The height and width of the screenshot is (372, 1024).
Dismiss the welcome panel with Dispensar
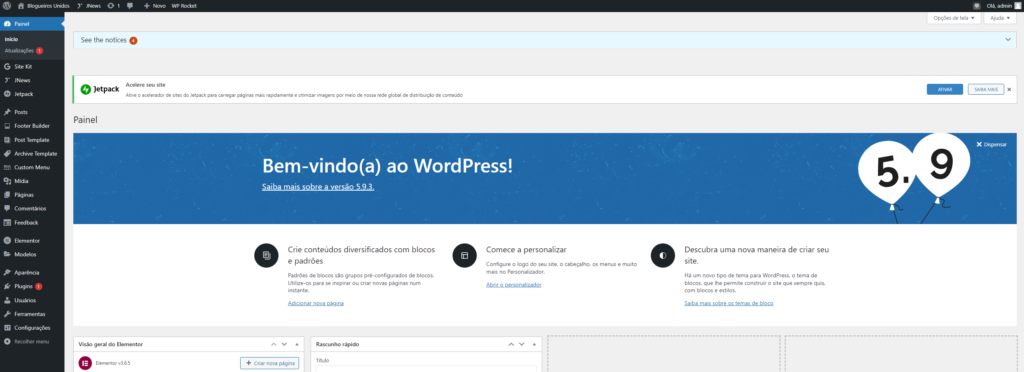point(991,144)
